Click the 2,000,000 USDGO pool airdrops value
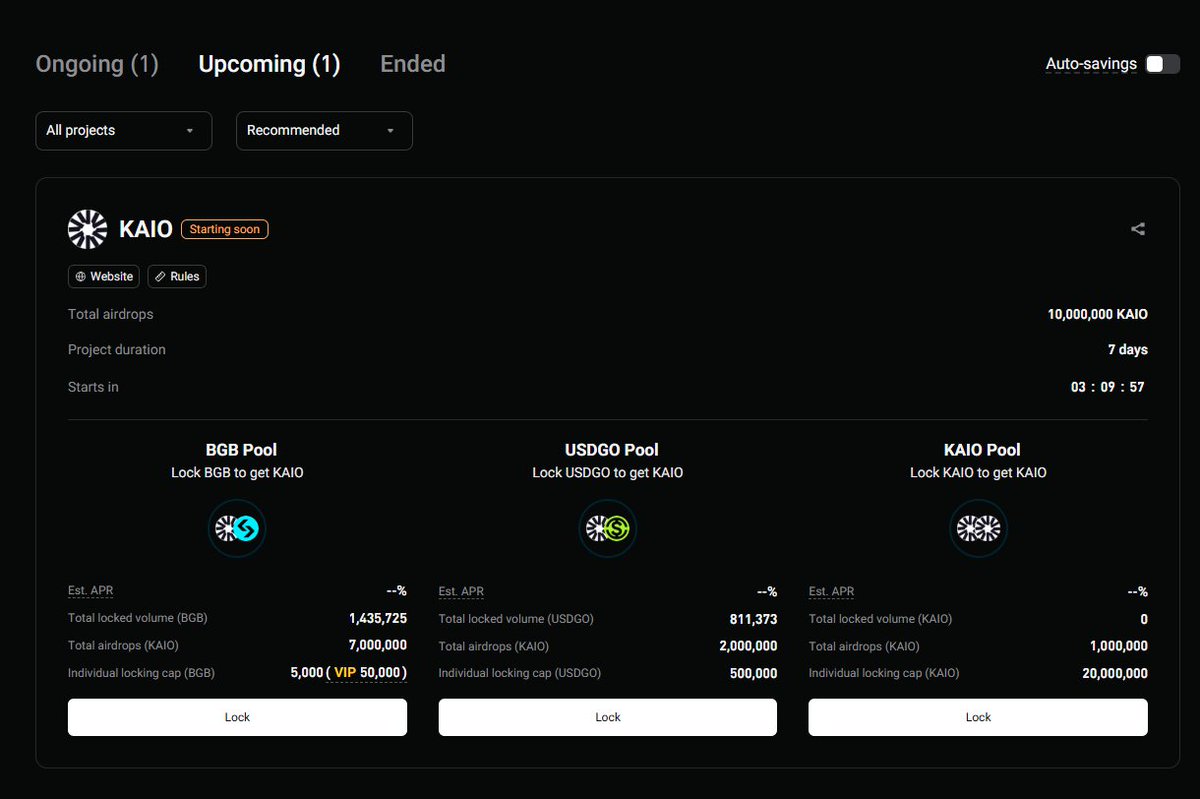This screenshot has width=1200, height=799. point(748,646)
